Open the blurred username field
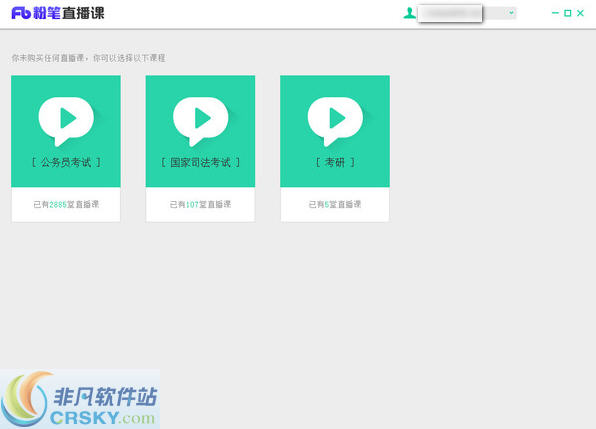Screen dimensions: 596x429 [450, 13]
